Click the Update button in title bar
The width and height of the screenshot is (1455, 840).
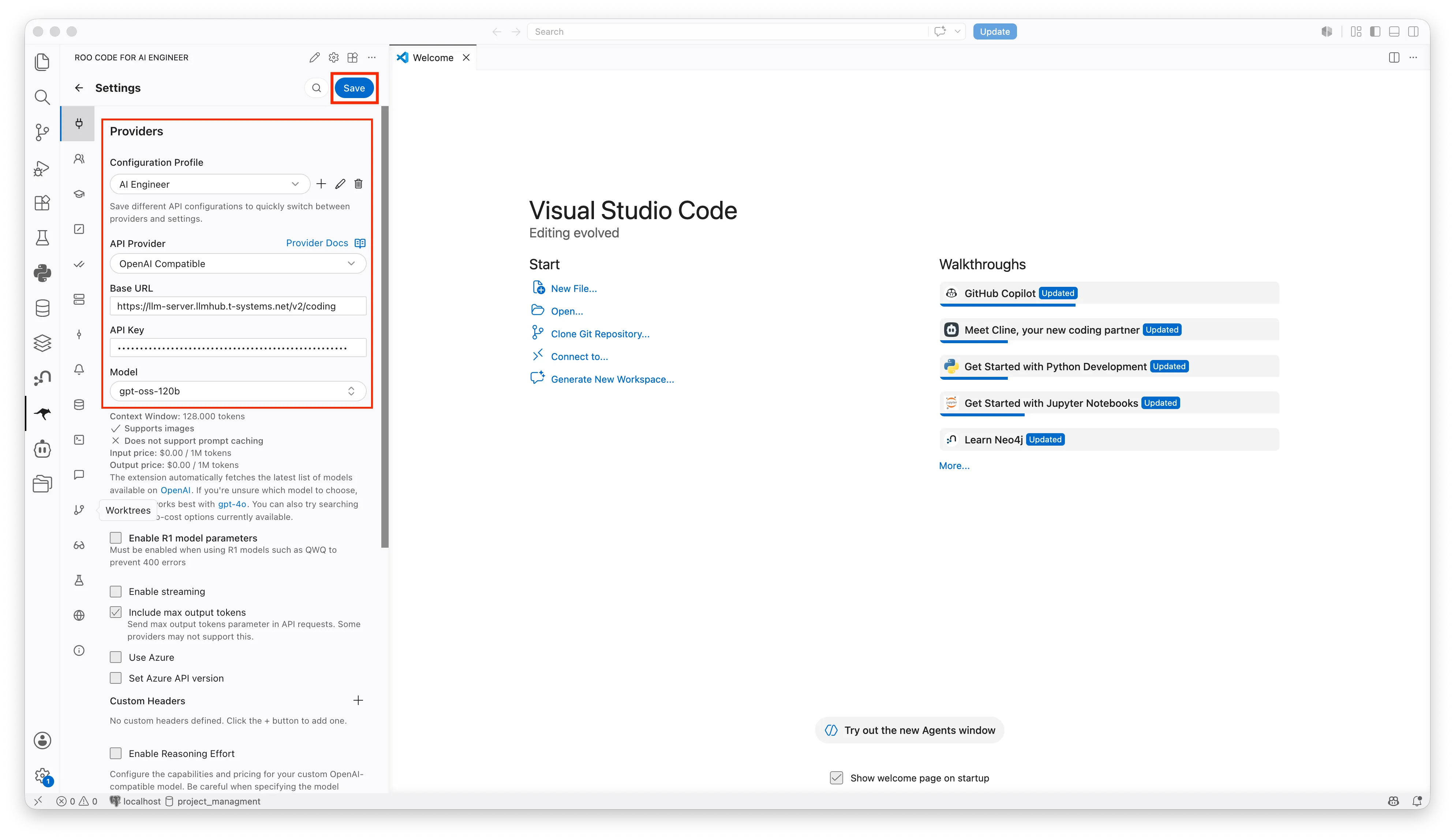tap(995, 32)
